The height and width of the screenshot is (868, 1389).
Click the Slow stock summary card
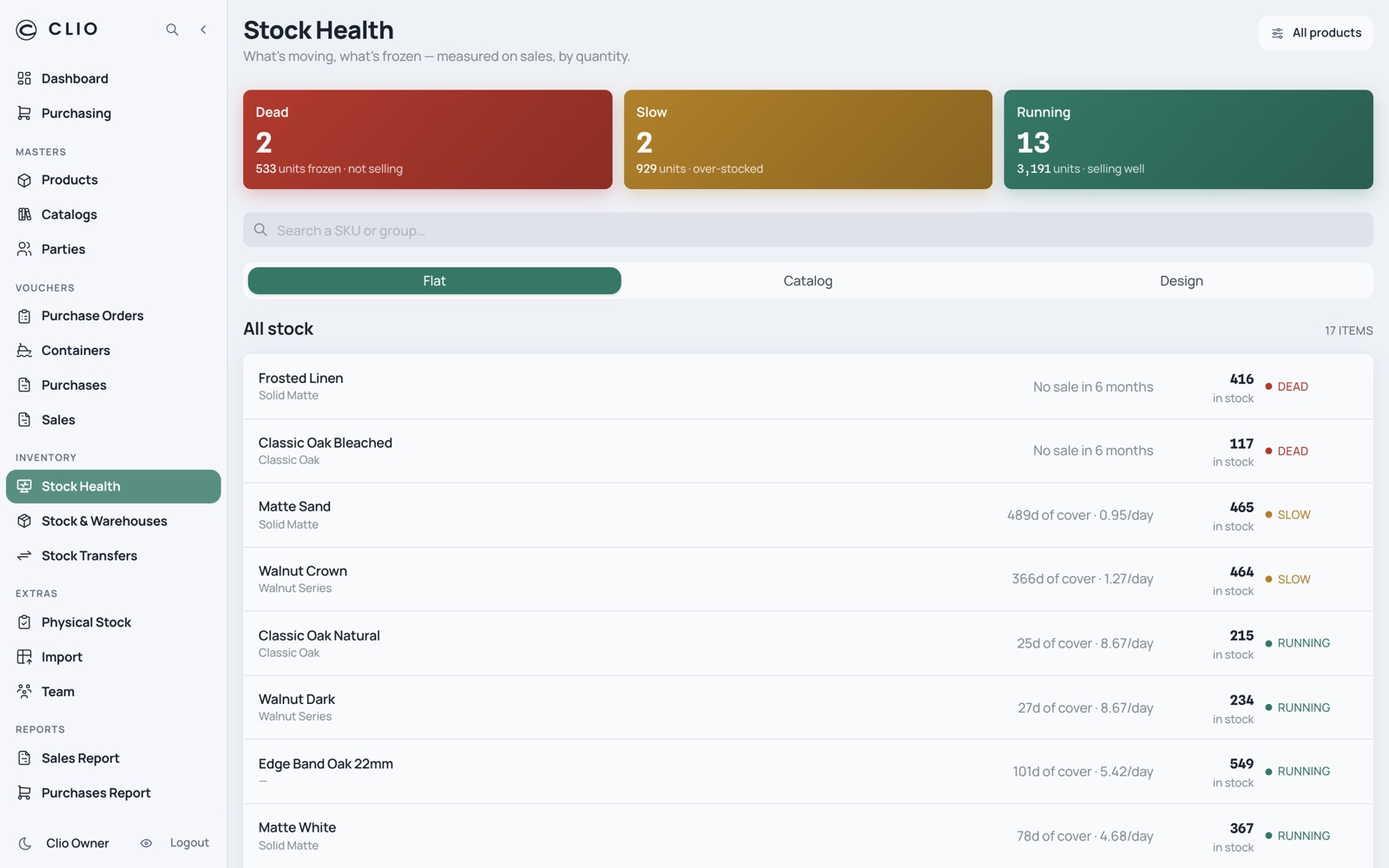(807, 140)
